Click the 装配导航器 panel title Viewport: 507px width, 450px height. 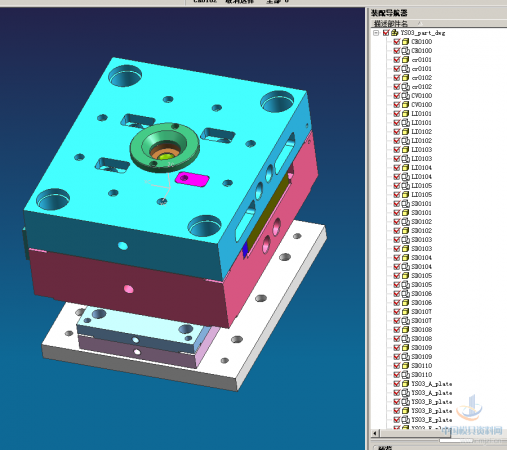point(389,13)
